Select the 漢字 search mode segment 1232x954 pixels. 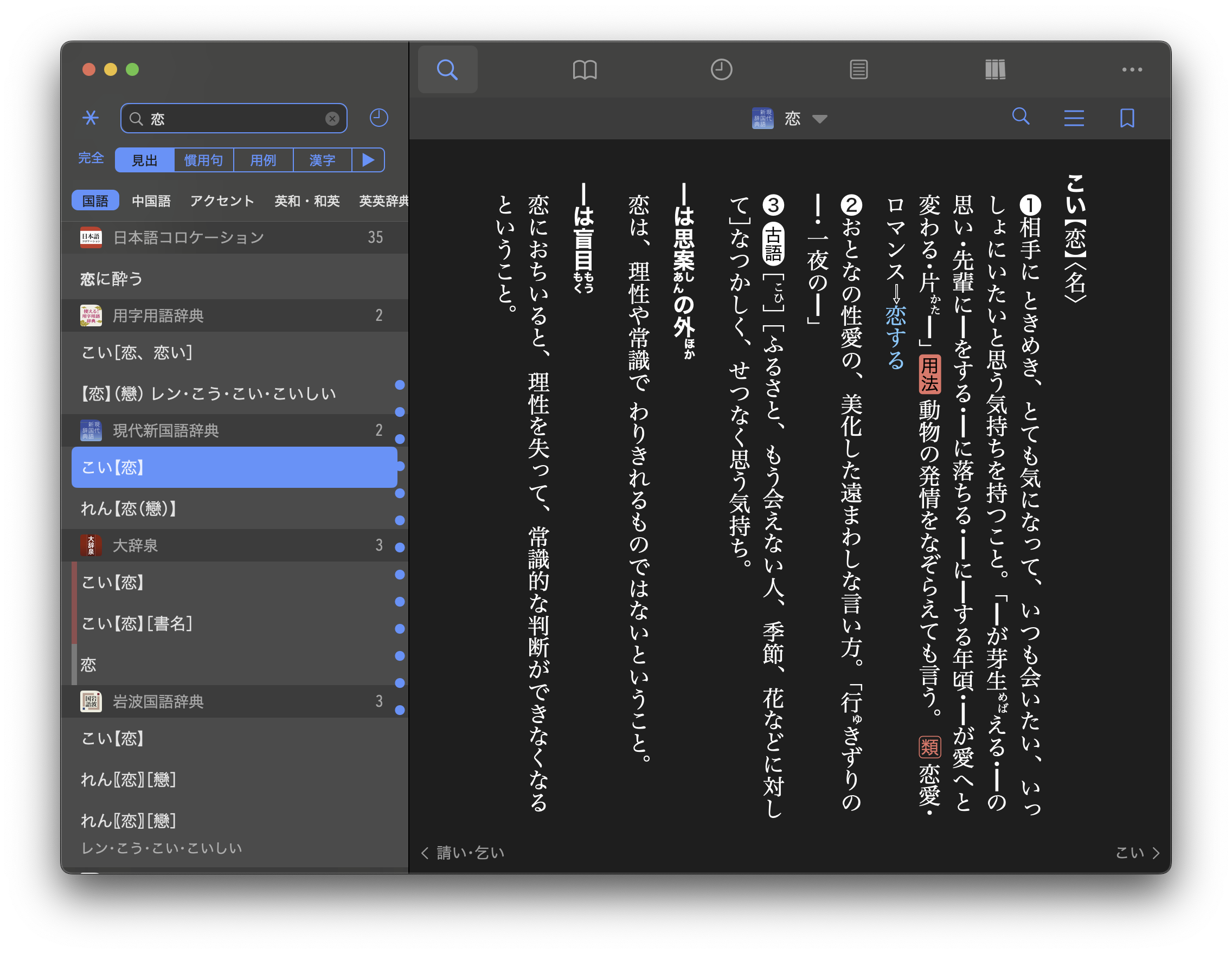[x=322, y=160]
